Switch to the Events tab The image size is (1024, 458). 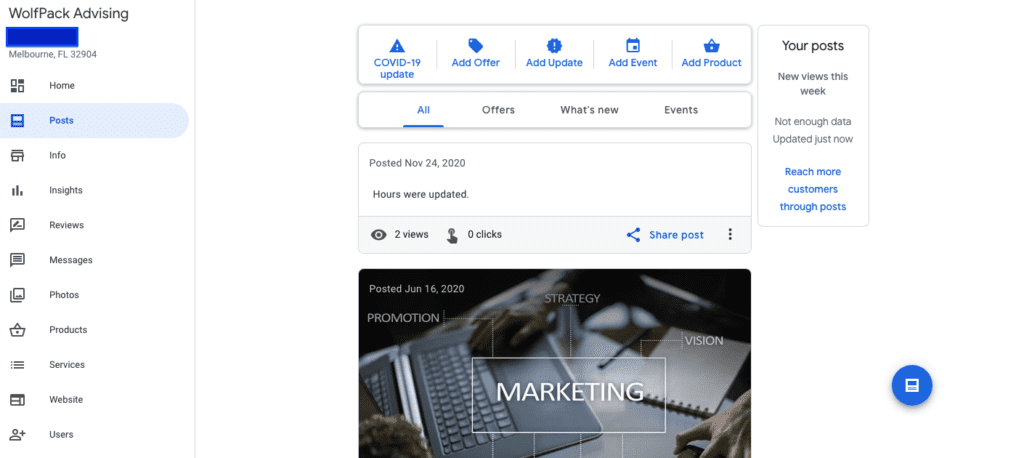681,110
